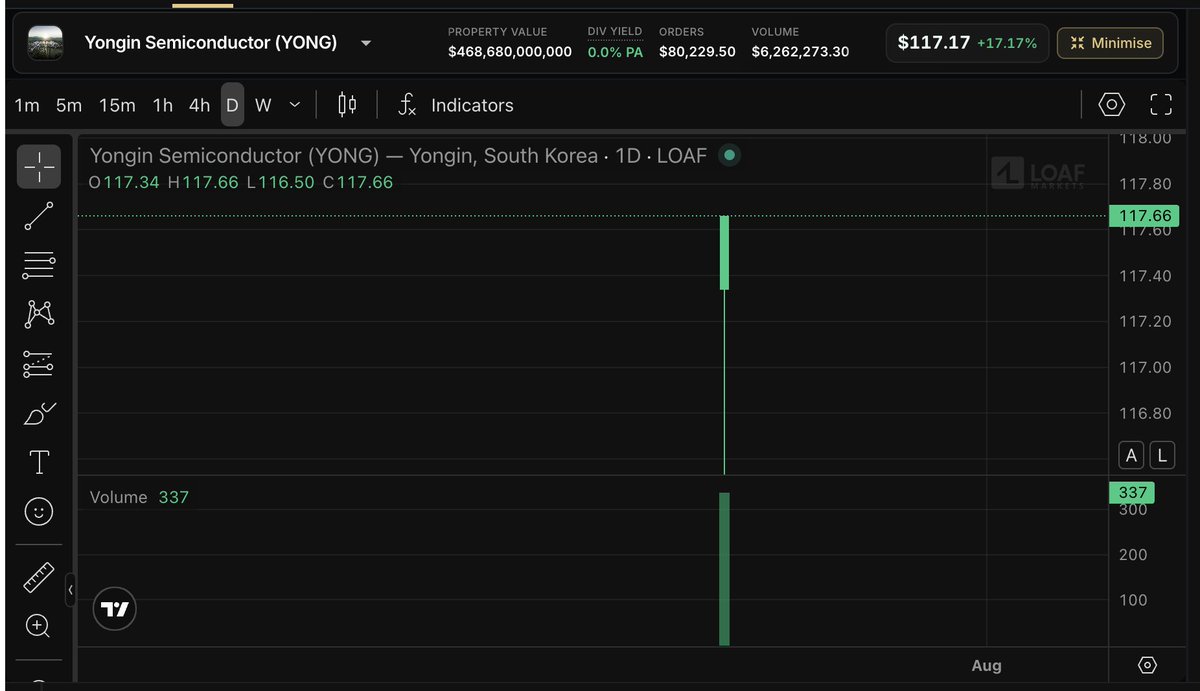Open more timeframes dropdown chevron
The height and width of the screenshot is (691, 1200).
(295, 105)
